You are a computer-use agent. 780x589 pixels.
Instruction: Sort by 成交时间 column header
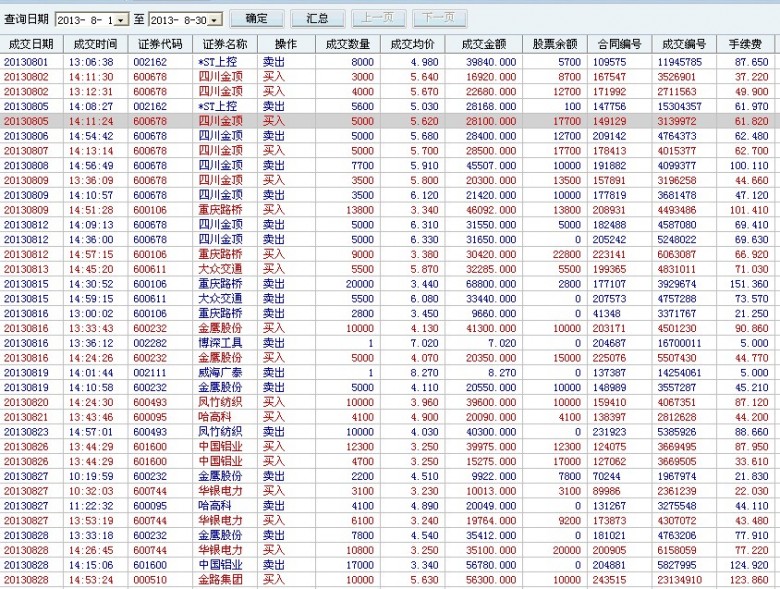click(x=96, y=44)
